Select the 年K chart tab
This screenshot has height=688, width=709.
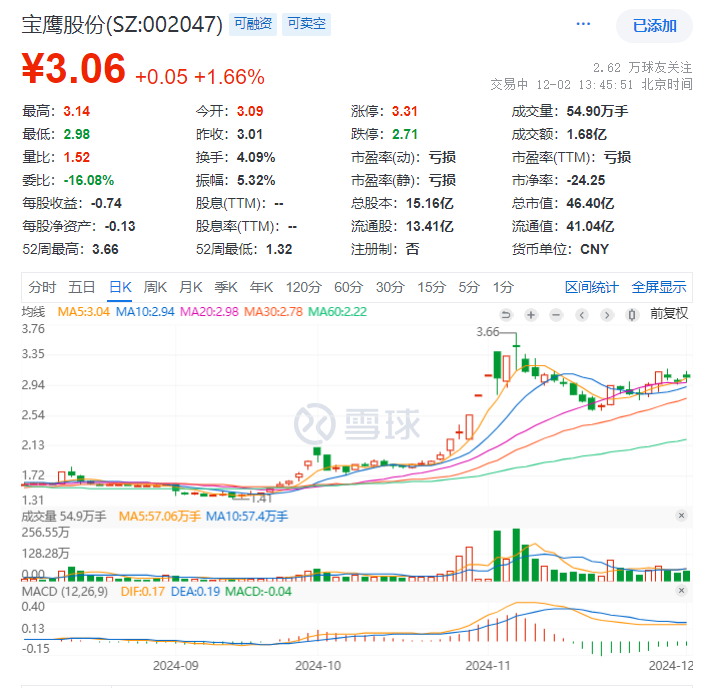click(x=261, y=287)
